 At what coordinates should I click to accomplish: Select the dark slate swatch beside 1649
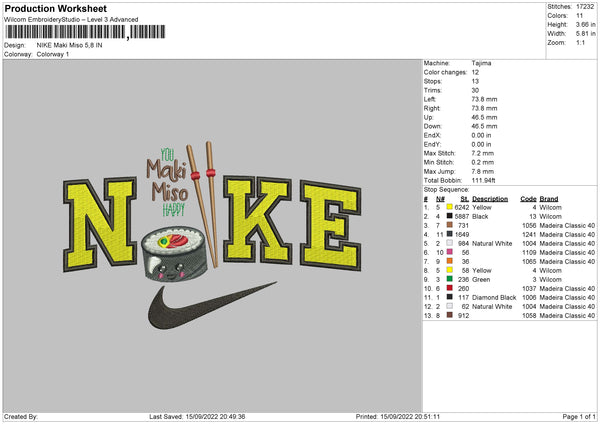450,234
